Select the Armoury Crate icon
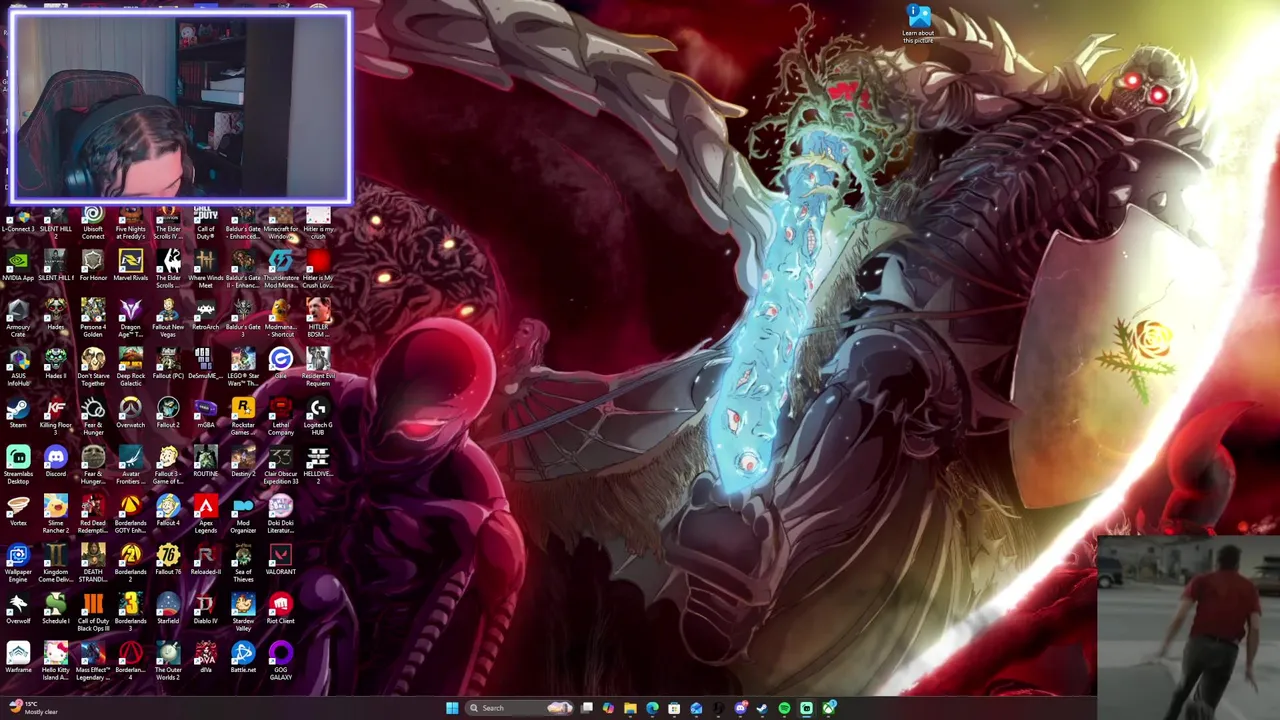The image size is (1280, 720). [18, 319]
